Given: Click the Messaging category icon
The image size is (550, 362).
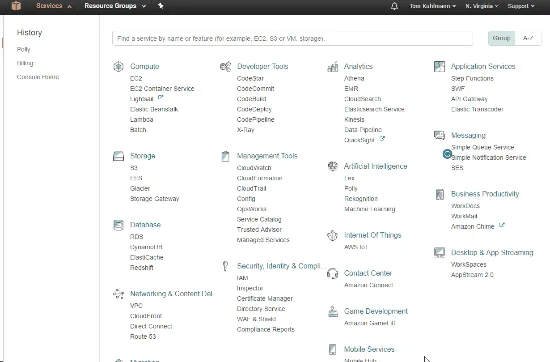Looking at the screenshot, I should pyautogui.click(x=440, y=135).
